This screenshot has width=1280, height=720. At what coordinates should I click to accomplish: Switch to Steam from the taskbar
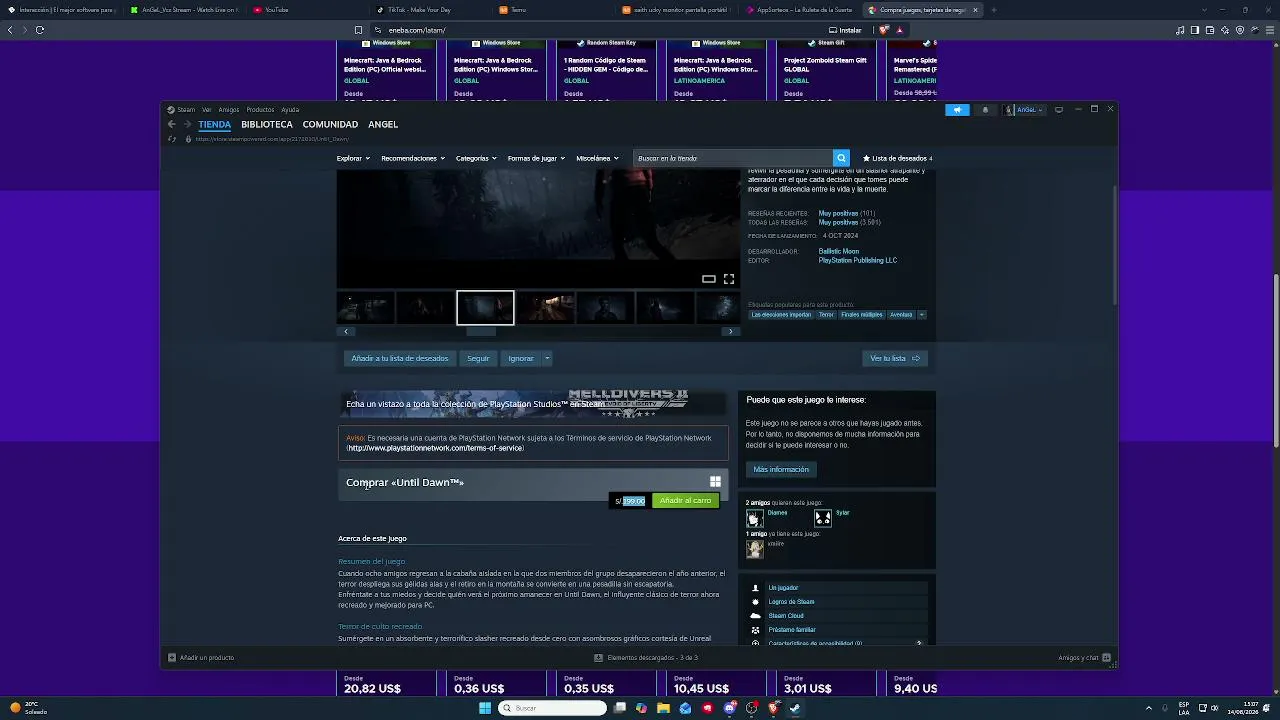pyautogui.click(x=795, y=708)
